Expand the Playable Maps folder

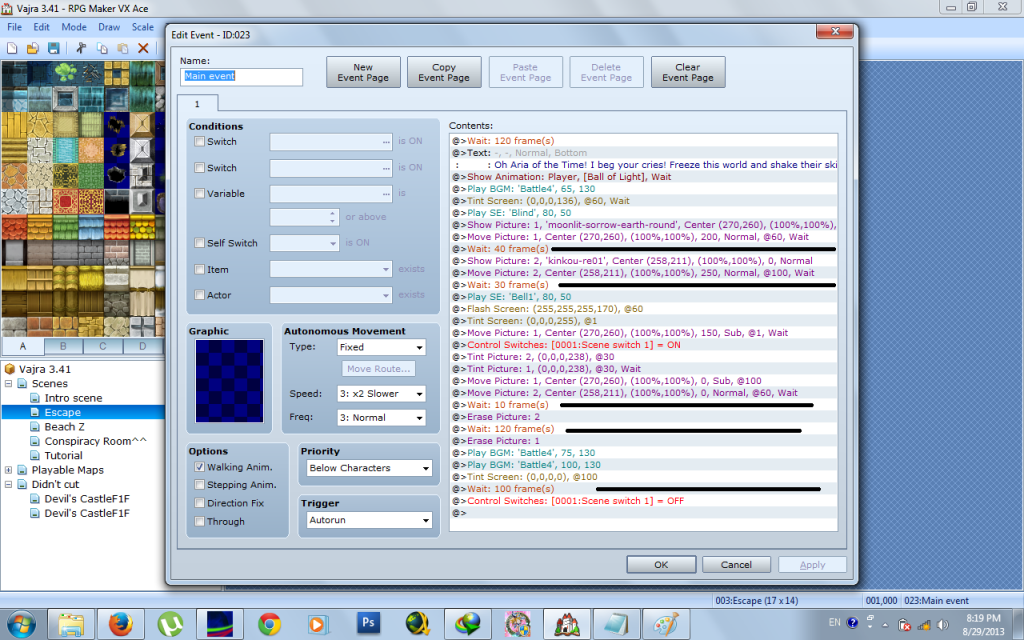coord(8,470)
